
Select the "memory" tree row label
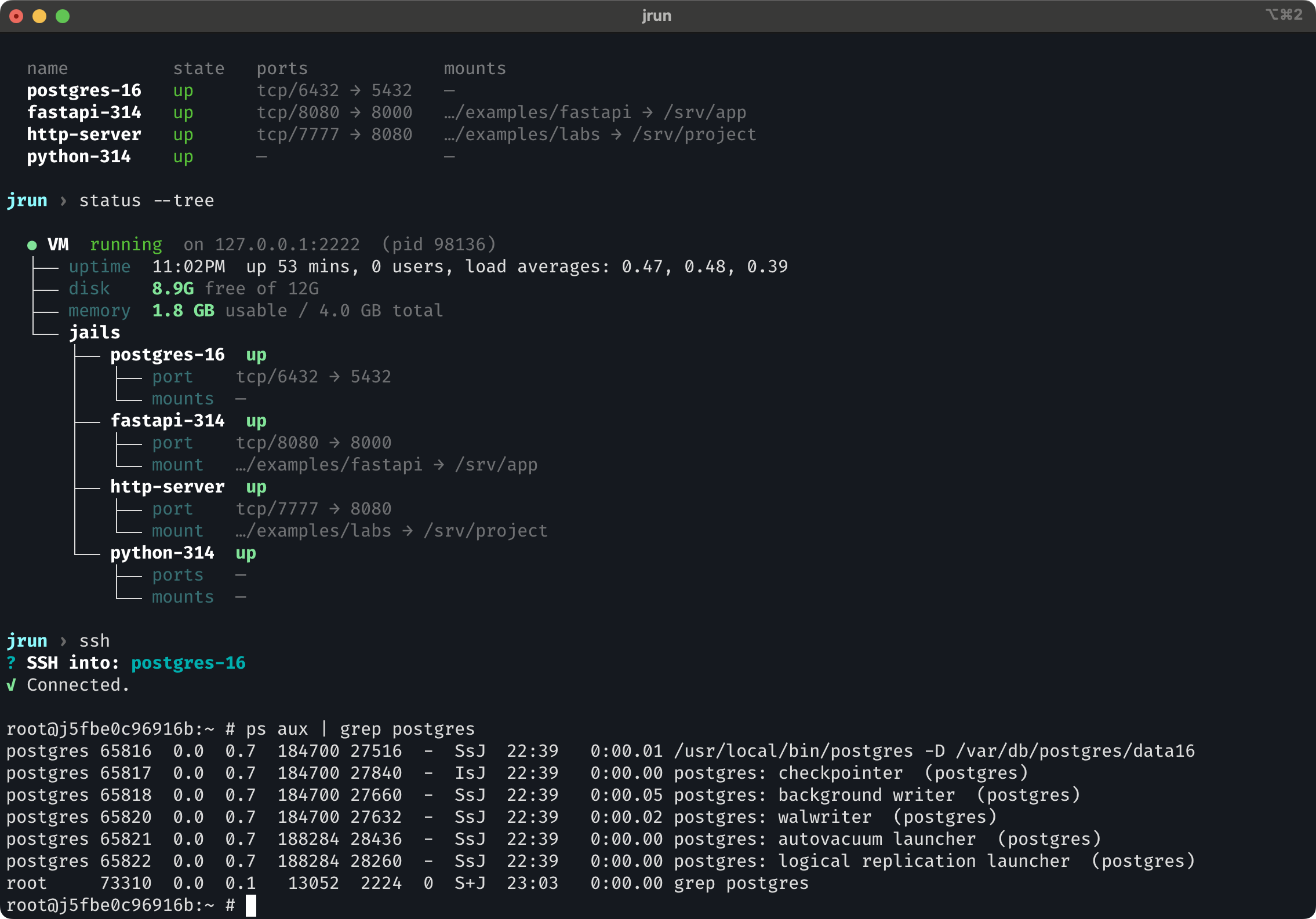coord(100,311)
